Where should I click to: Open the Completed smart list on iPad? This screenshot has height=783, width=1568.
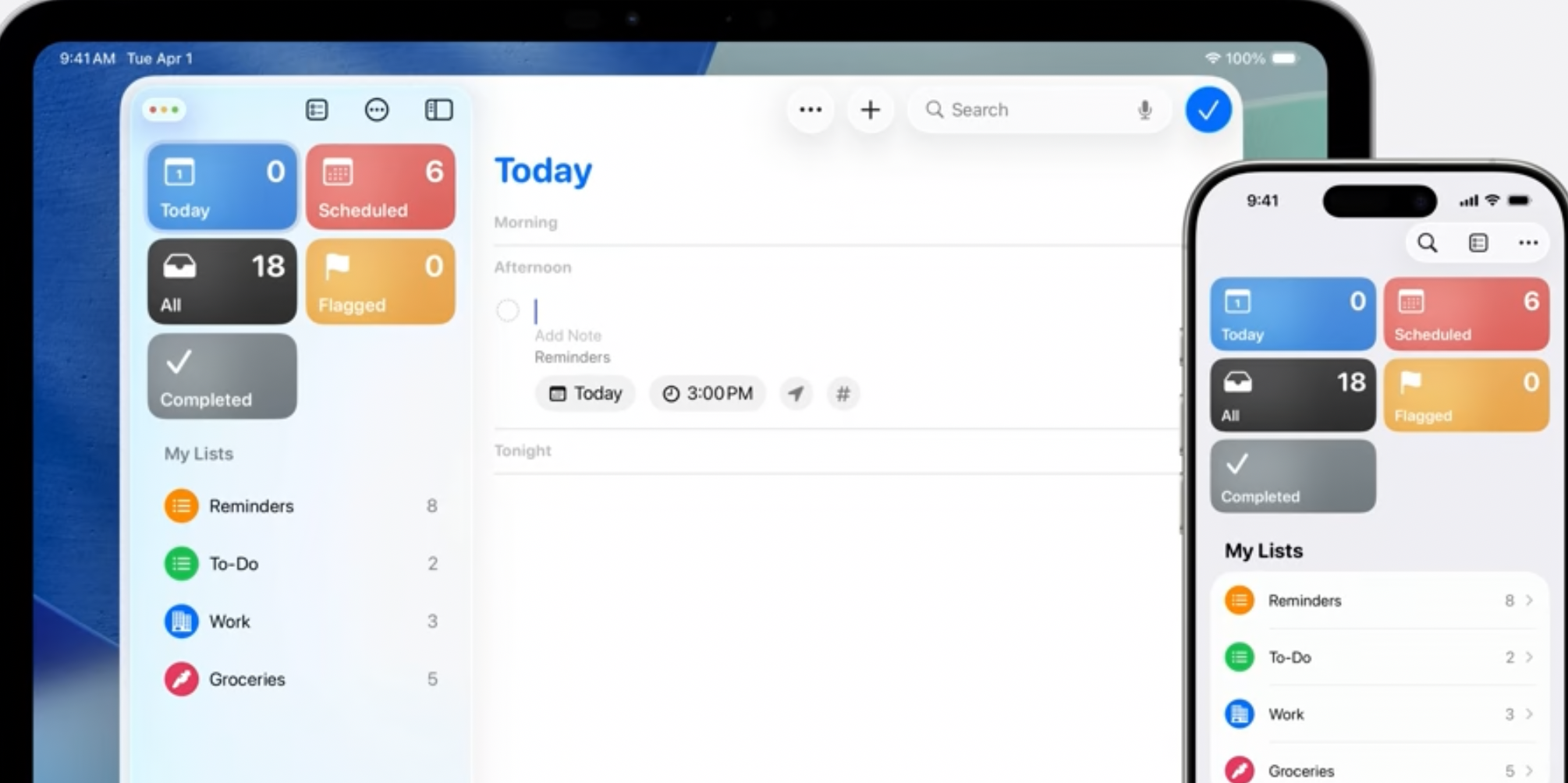click(x=222, y=377)
